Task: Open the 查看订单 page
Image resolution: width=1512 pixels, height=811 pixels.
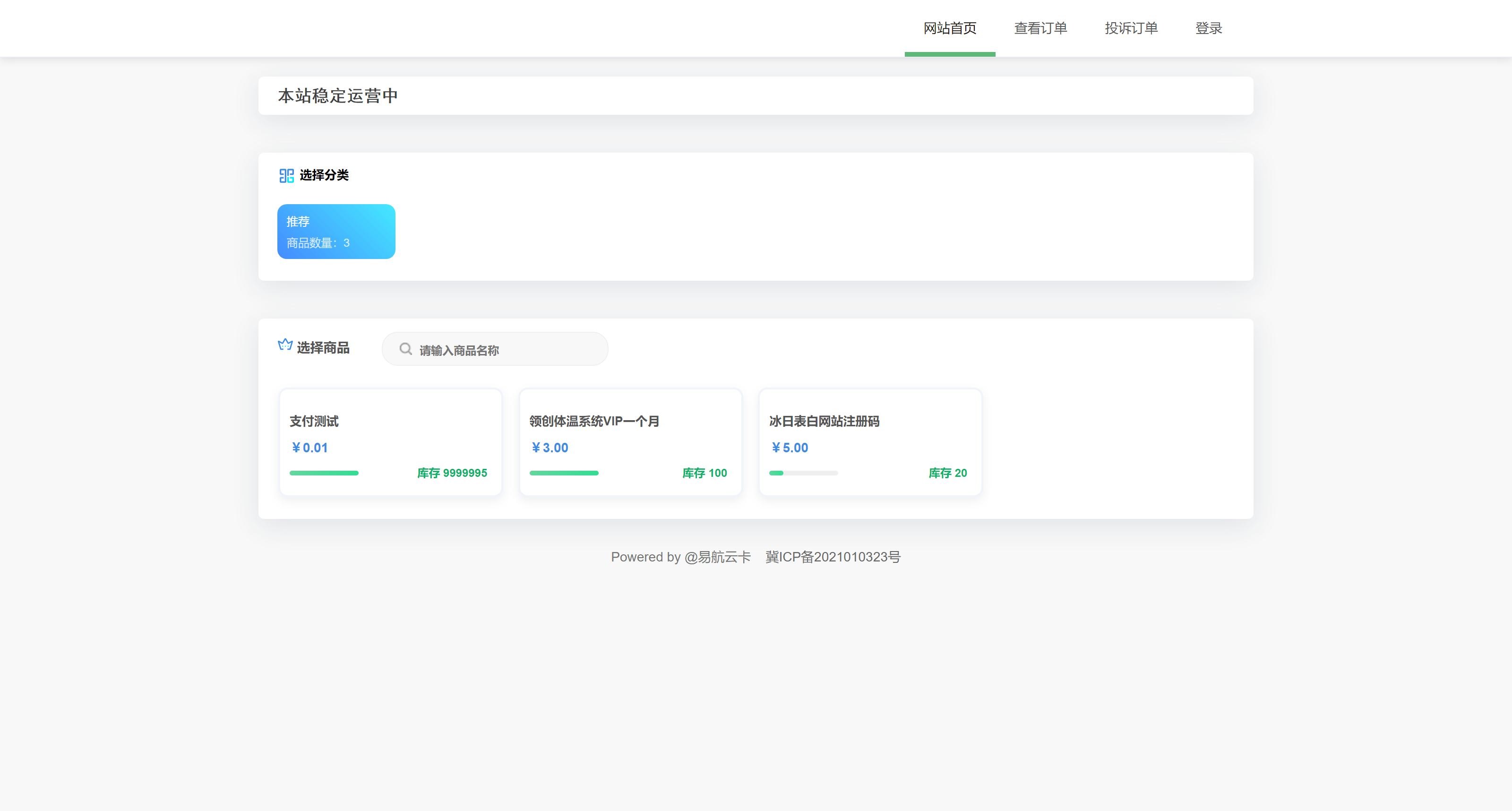Action: 1040,27
